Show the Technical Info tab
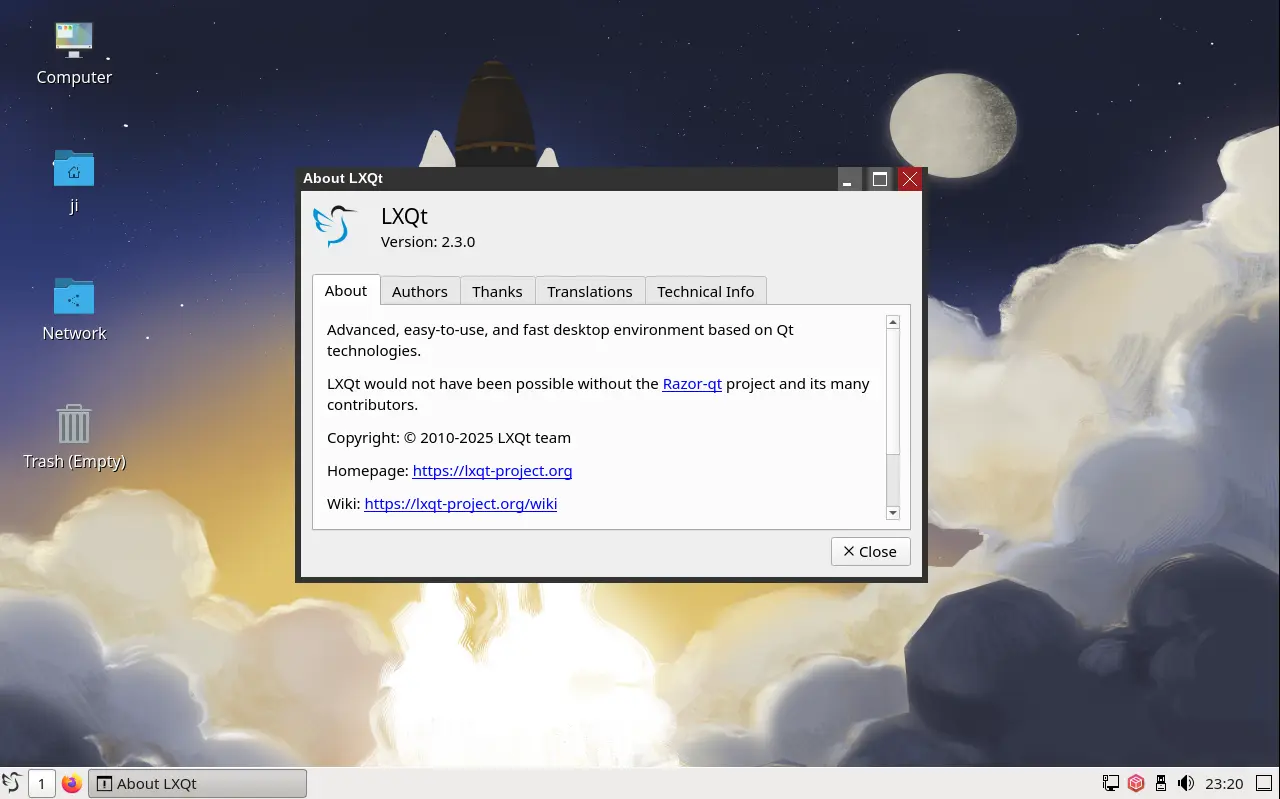The image size is (1280, 799). tap(706, 291)
